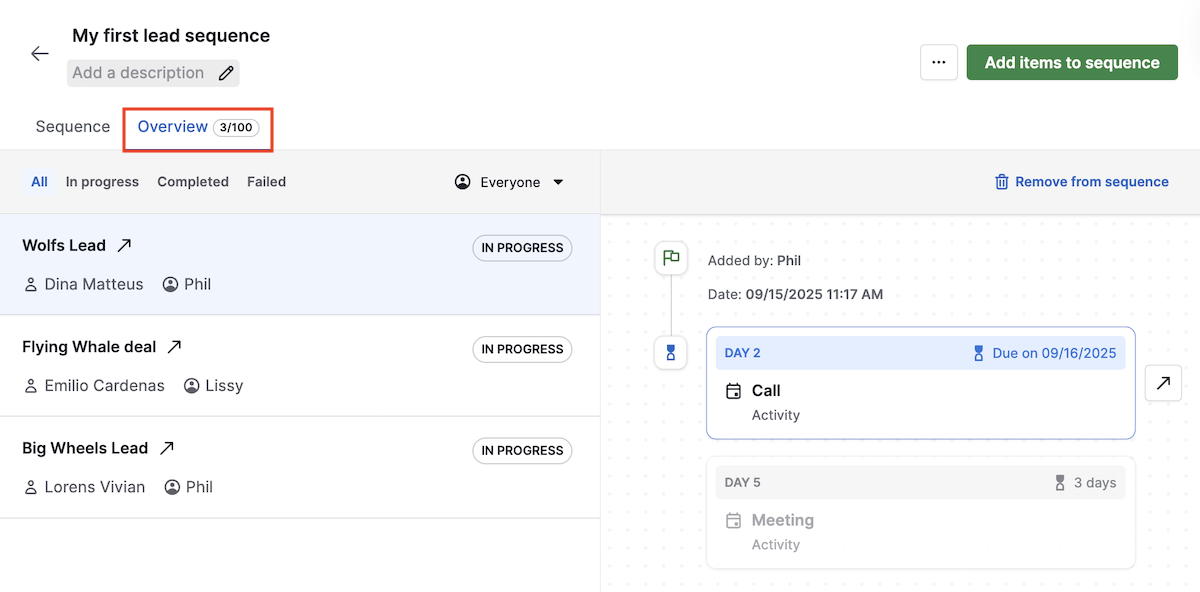Viewport: 1200px width, 592px height.
Task: Open the Day 2 Call card via its arrow button
Action: 1163,383
